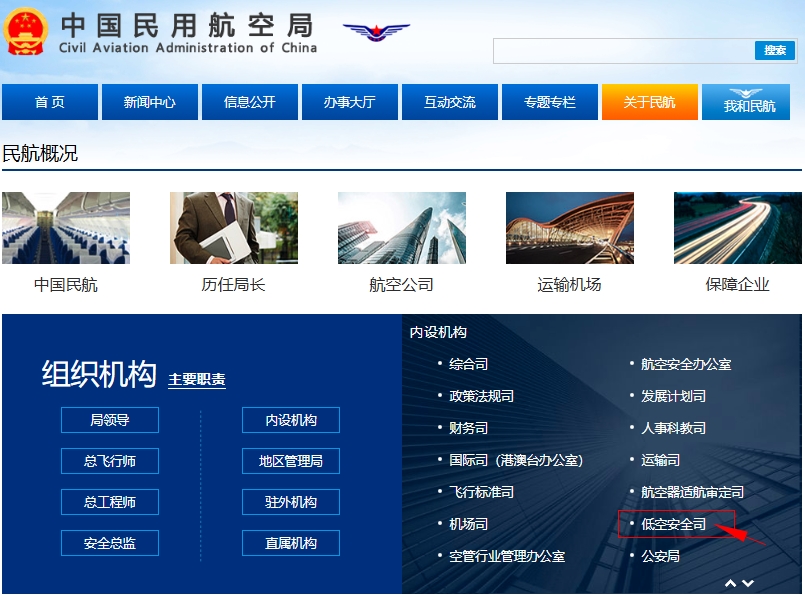Open the 航空公司 skyscraper thumbnail
This screenshot has width=805, height=600.
(x=402, y=228)
